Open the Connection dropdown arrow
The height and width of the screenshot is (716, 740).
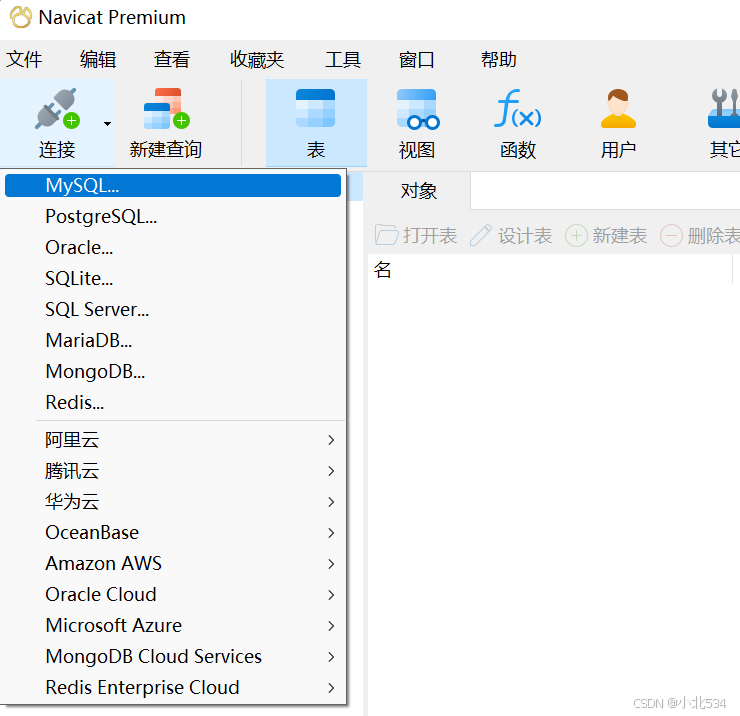point(108,124)
